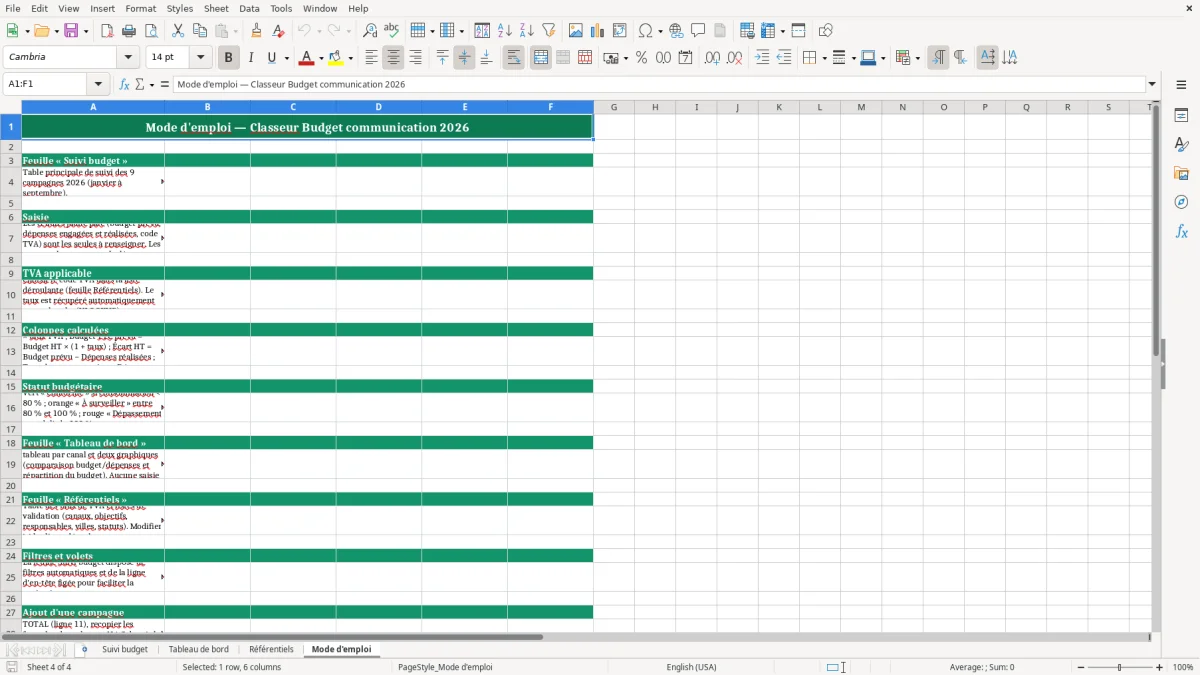Format cells as percent
The width and height of the screenshot is (1200, 675).
(x=642, y=58)
